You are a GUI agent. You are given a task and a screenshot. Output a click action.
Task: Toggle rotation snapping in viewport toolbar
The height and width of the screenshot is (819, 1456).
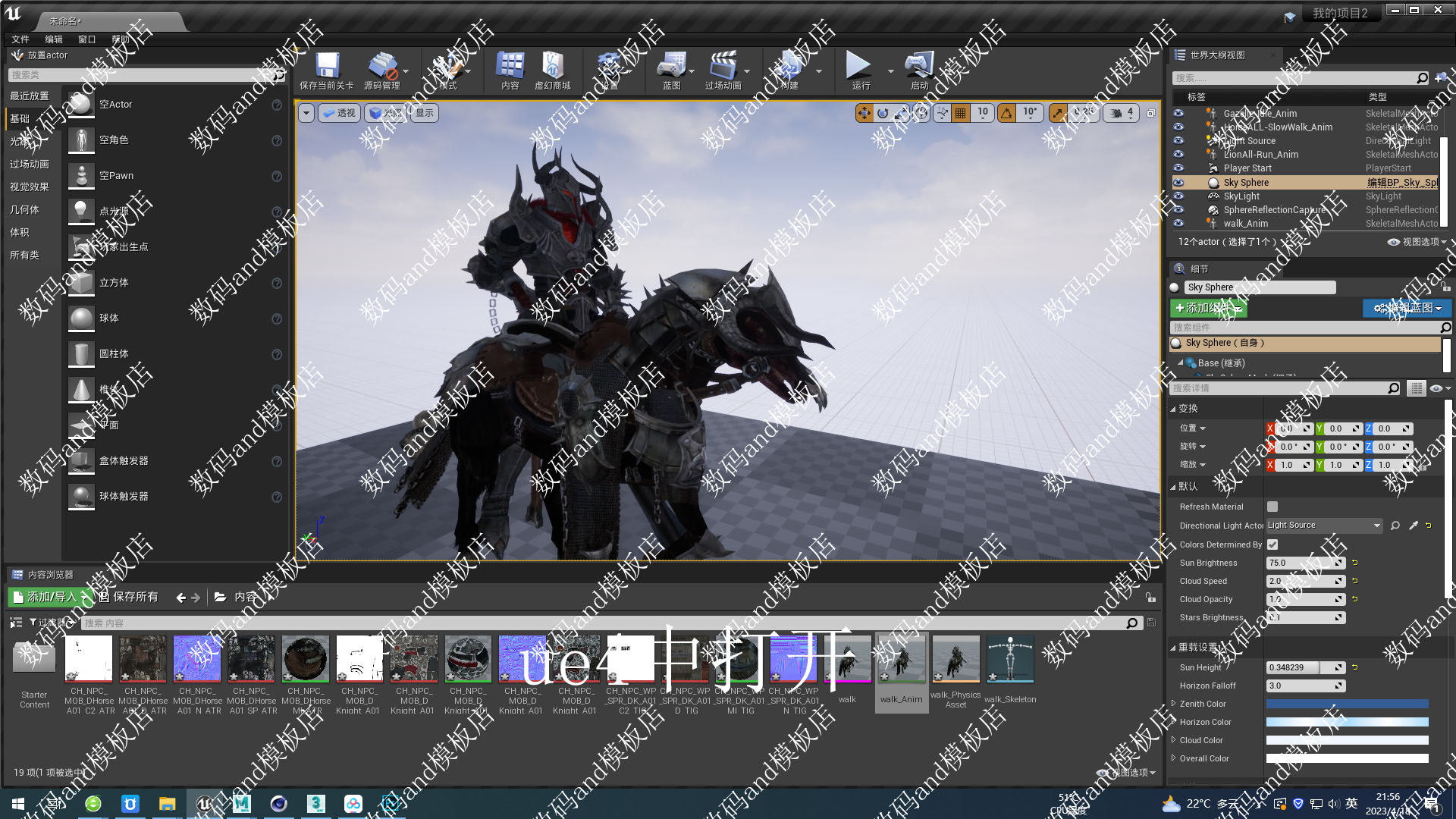(x=1006, y=113)
